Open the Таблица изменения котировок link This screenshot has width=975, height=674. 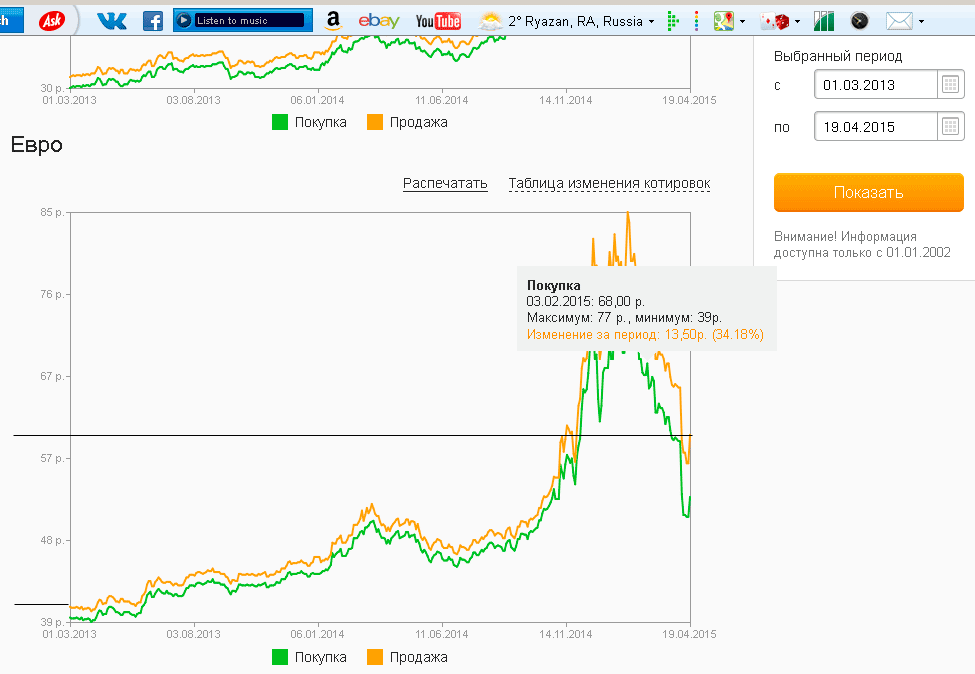[x=609, y=183]
